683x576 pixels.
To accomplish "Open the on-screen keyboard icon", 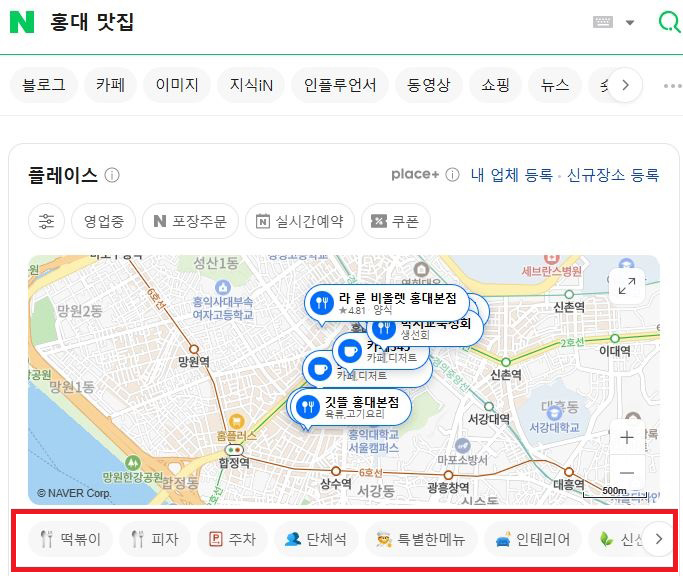I will pyautogui.click(x=602, y=22).
